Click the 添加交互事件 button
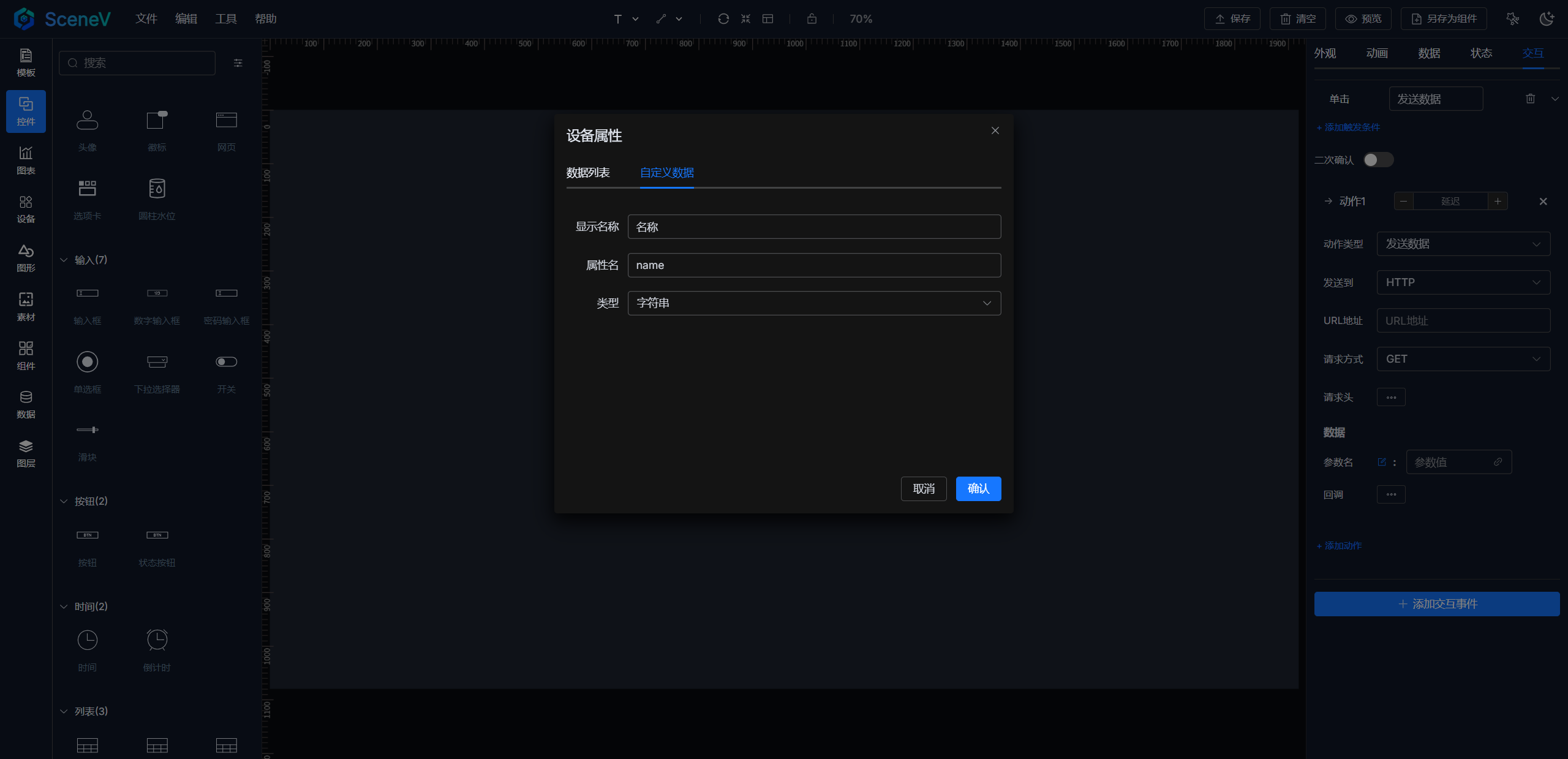This screenshot has height=759, width=1568. coord(1436,604)
